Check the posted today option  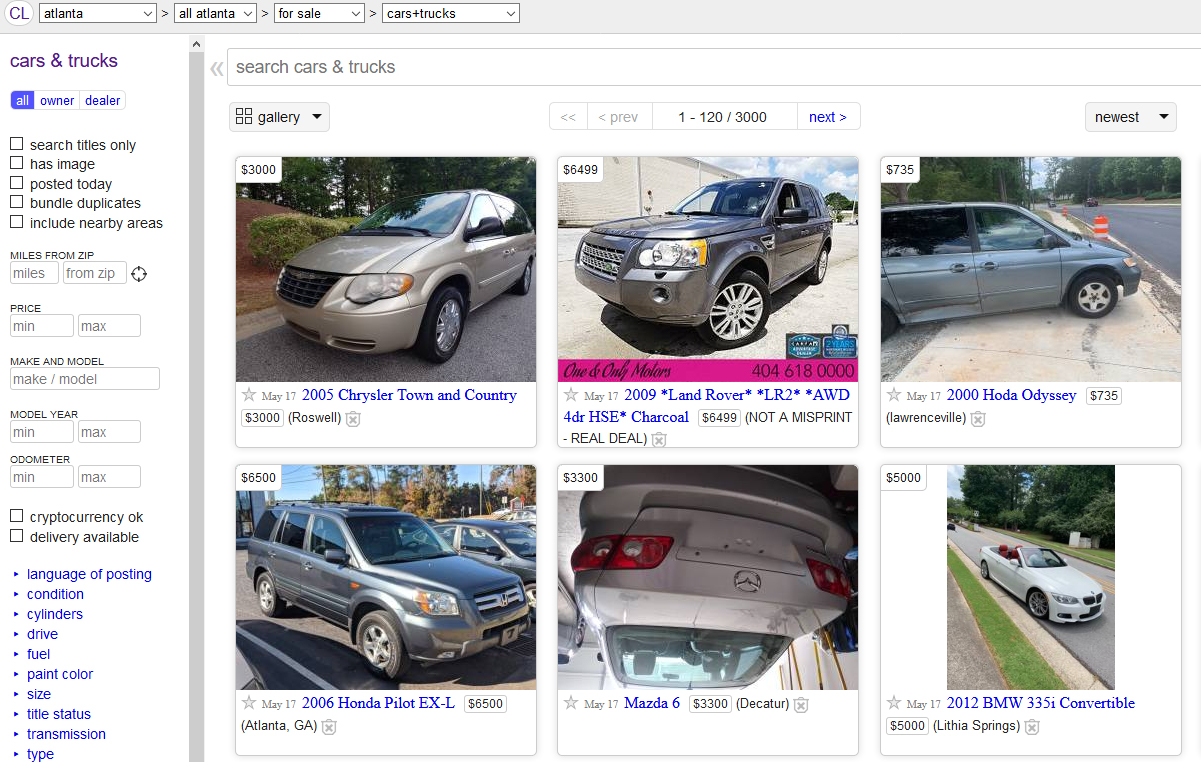pyautogui.click(x=16, y=183)
